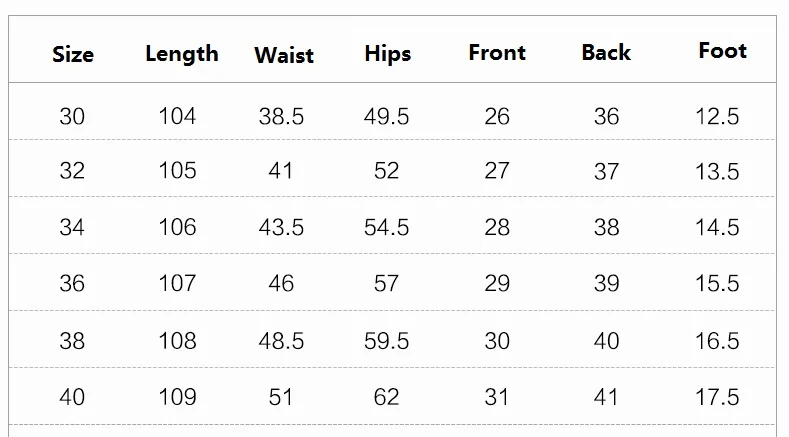Screen dimensions: 789x437
Task: Select size 32 row label
Action: click(x=72, y=171)
